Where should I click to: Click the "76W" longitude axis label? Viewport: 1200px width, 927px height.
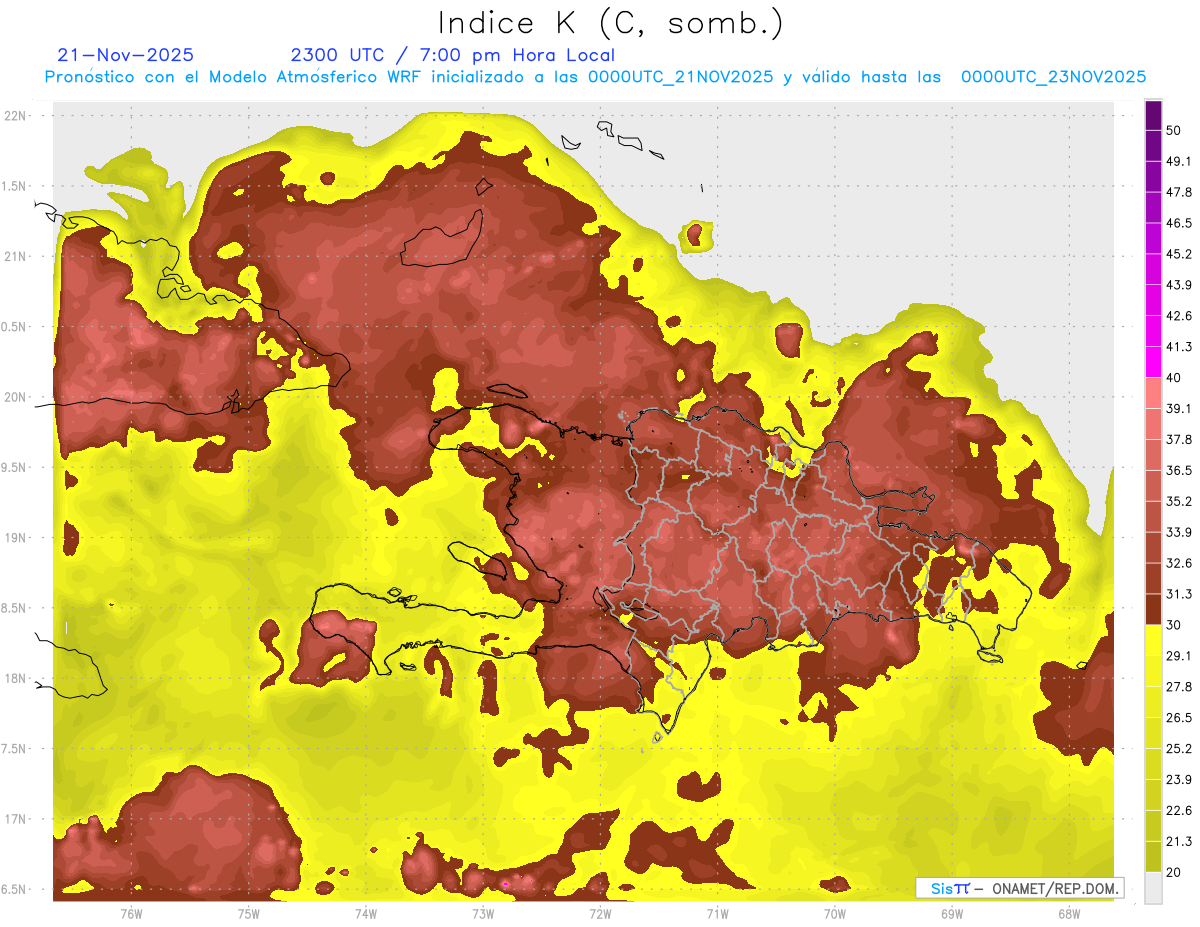click(x=131, y=914)
